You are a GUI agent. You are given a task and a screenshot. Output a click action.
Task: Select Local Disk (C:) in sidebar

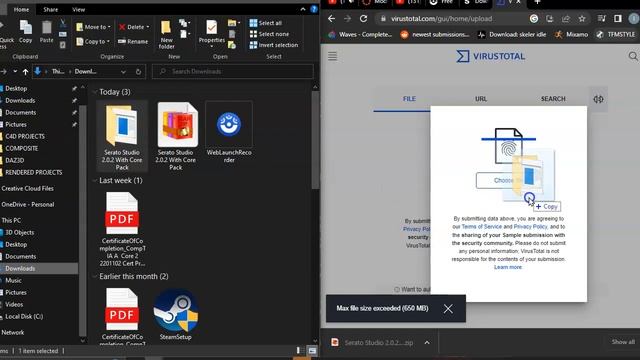24,316
